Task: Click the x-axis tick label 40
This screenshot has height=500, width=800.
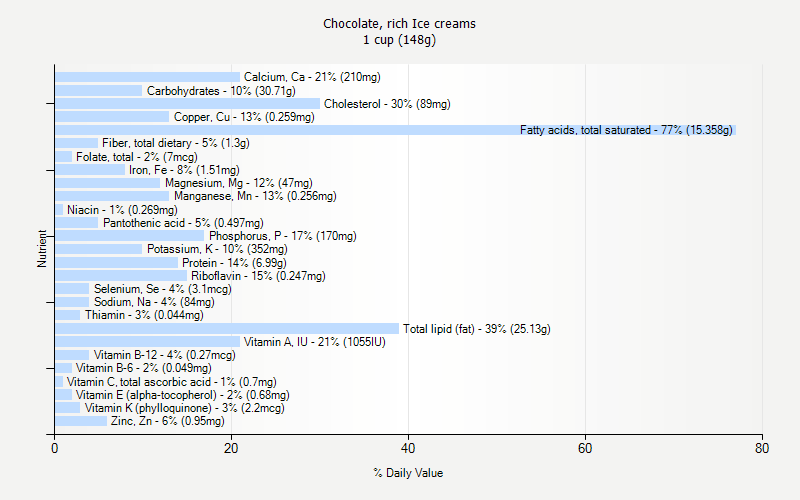Action: pyautogui.click(x=408, y=449)
